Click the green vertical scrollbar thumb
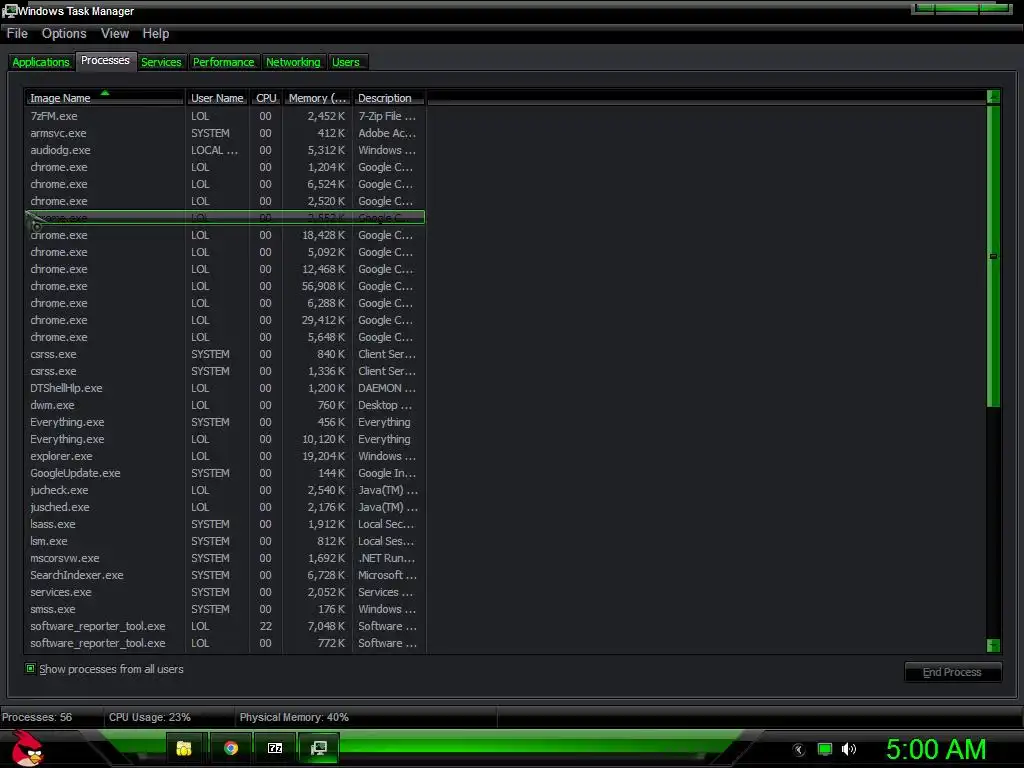Viewport: 1024px width, 768px height. pyautogui.click(x=993, y=256)
